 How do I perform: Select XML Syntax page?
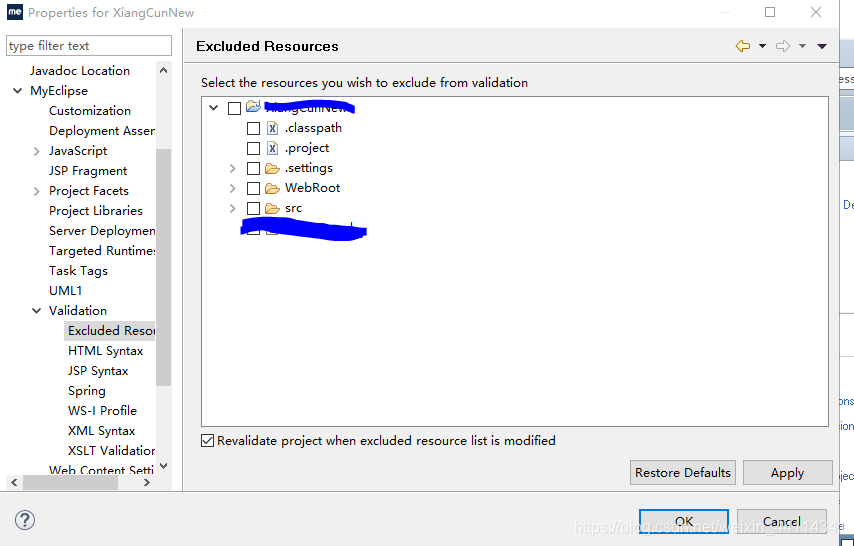coord(101,431)
